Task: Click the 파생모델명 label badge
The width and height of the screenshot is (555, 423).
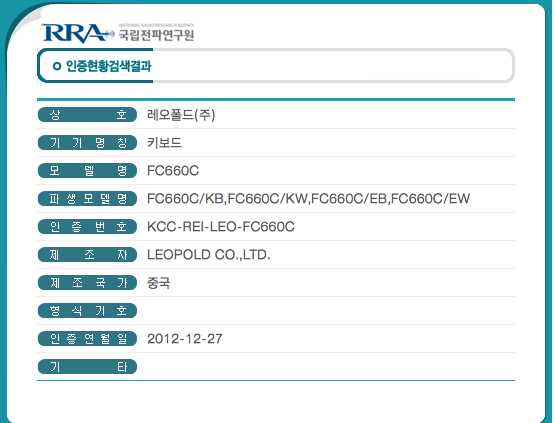Action: pyautogui.click(x=87, y=199)
